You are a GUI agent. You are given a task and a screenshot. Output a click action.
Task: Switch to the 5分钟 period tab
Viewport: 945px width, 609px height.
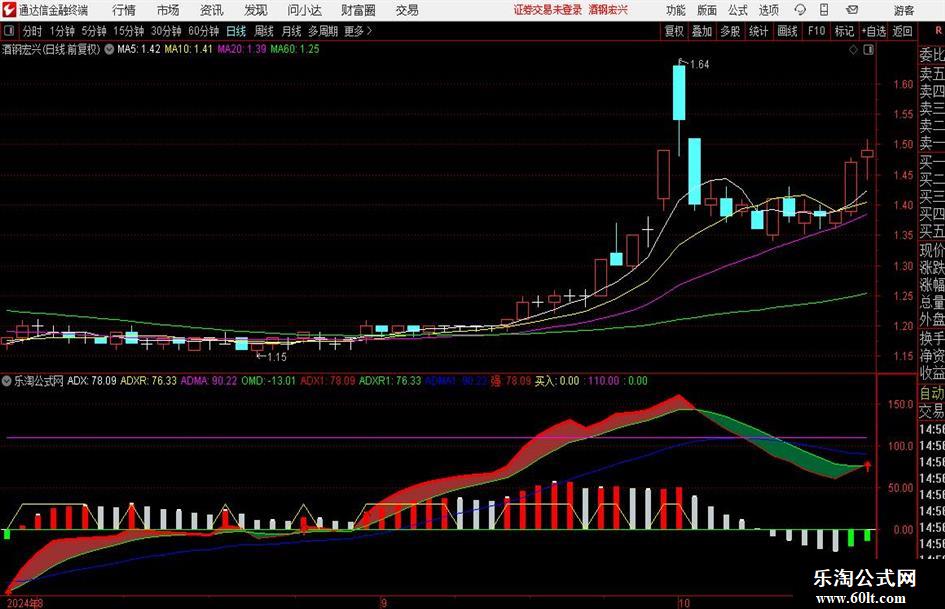coord(94,31)
